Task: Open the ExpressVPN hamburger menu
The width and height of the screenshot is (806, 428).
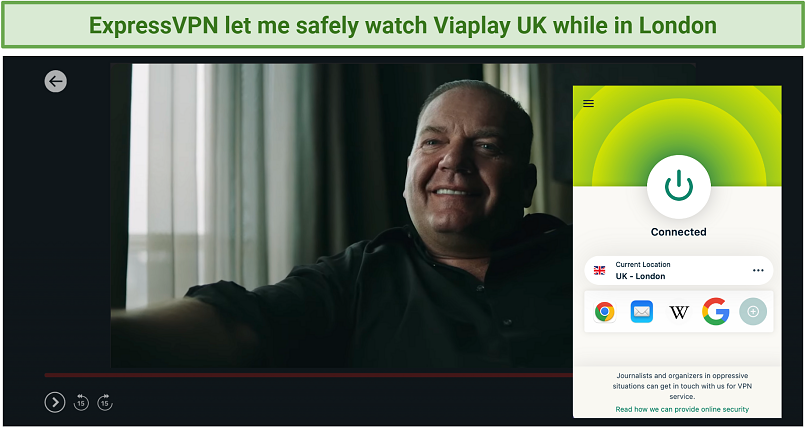Action: coord(589,104)
